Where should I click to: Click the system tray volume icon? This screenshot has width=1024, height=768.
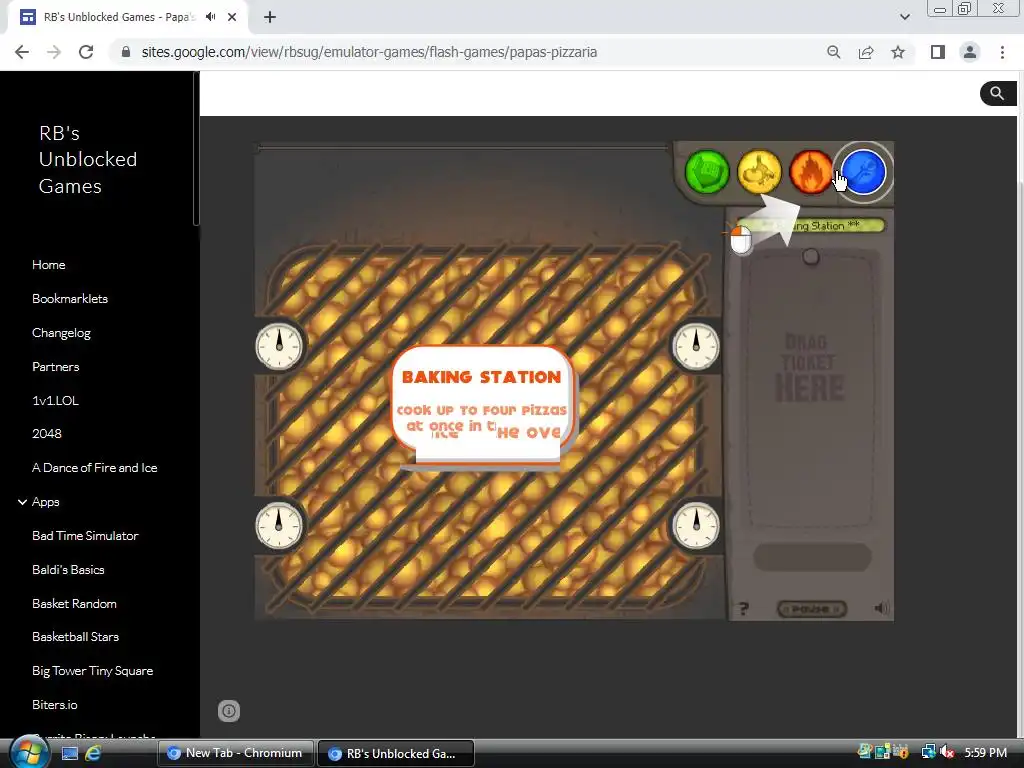tap(947, 752)
